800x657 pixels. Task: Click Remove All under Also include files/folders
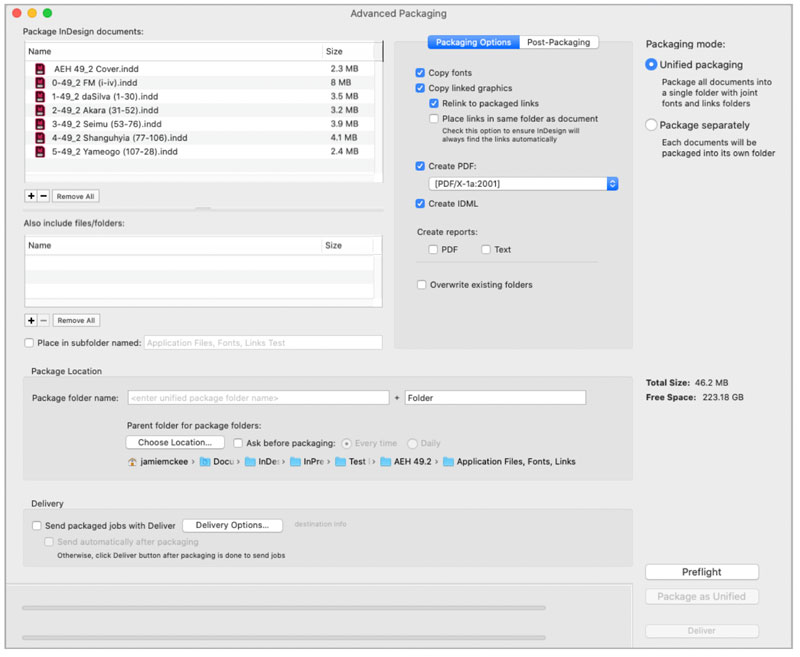pos(76,321)
